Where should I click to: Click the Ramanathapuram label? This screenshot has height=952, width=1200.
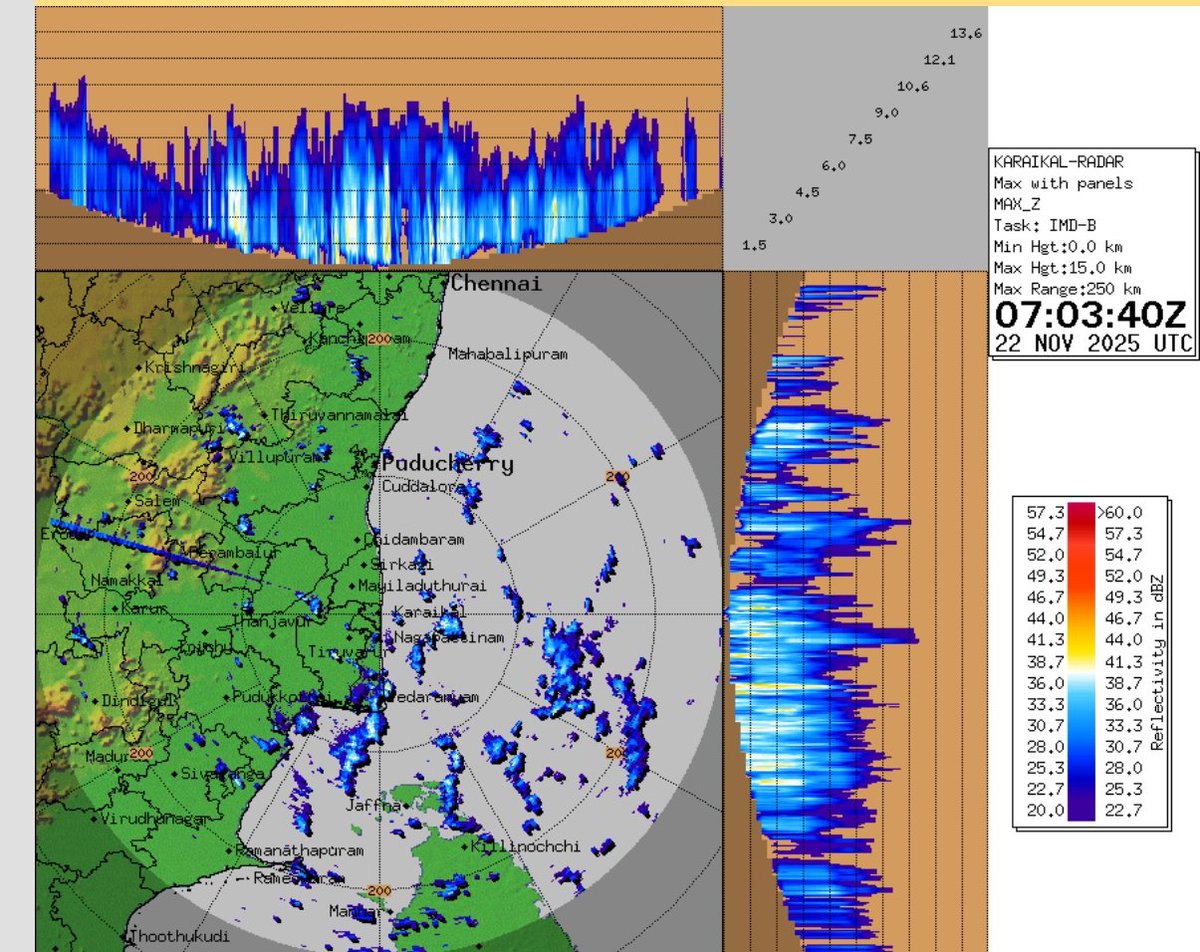(300, 851)
